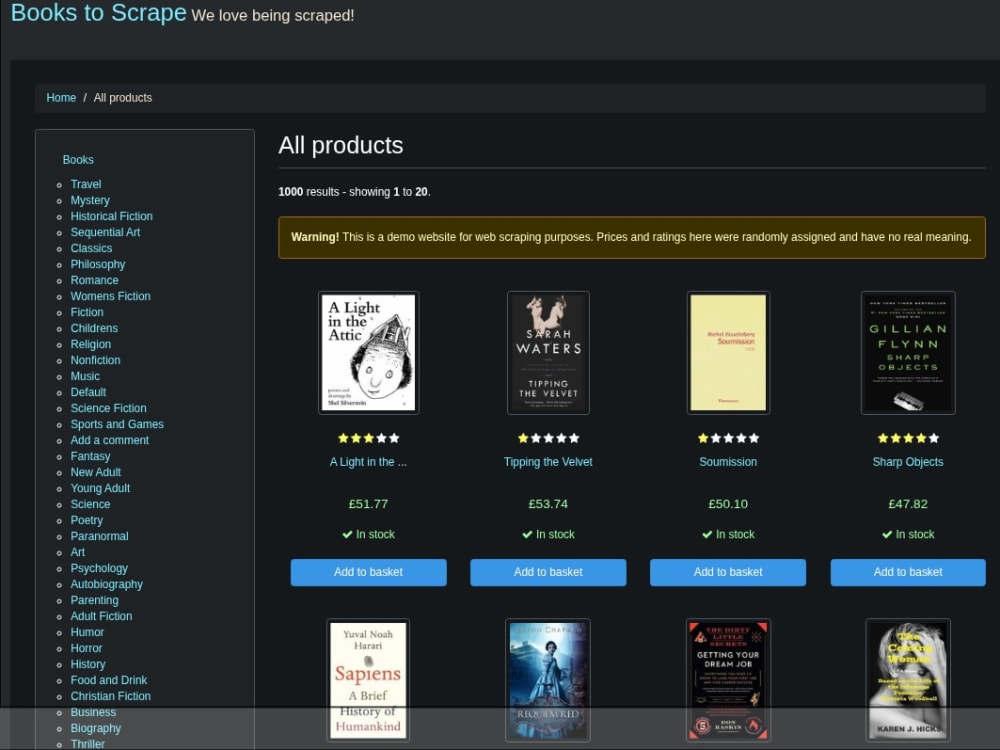Open the Books category heading in the sidebar
The image size is (1000, 750).
78,160
